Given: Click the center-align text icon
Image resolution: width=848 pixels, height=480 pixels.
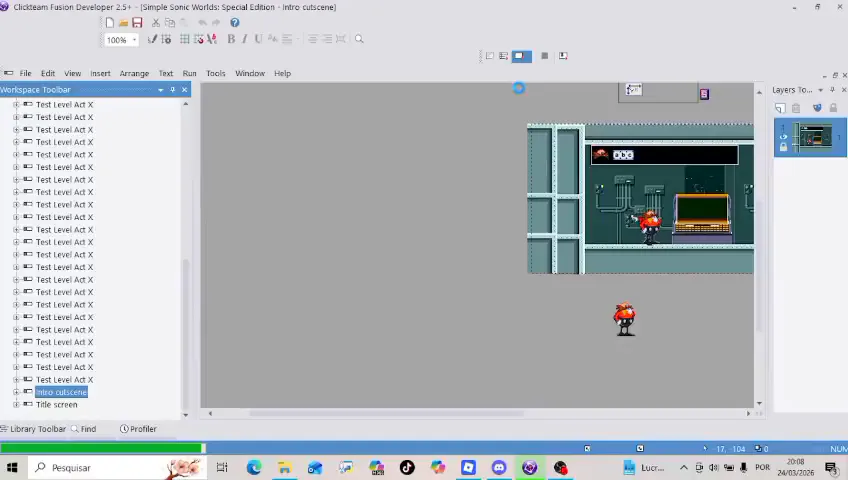Looking at the screenshot, I should click(x=313, y=39).
